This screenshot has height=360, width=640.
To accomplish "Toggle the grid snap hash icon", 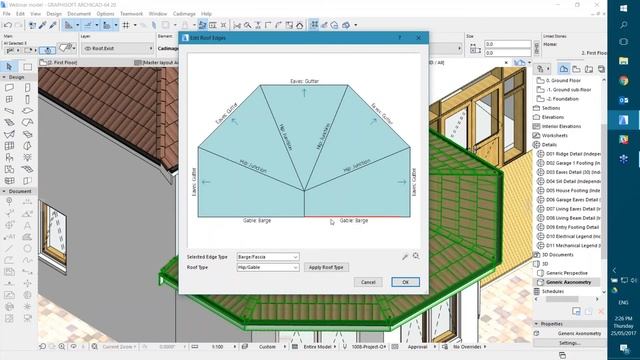I will 126,25.
